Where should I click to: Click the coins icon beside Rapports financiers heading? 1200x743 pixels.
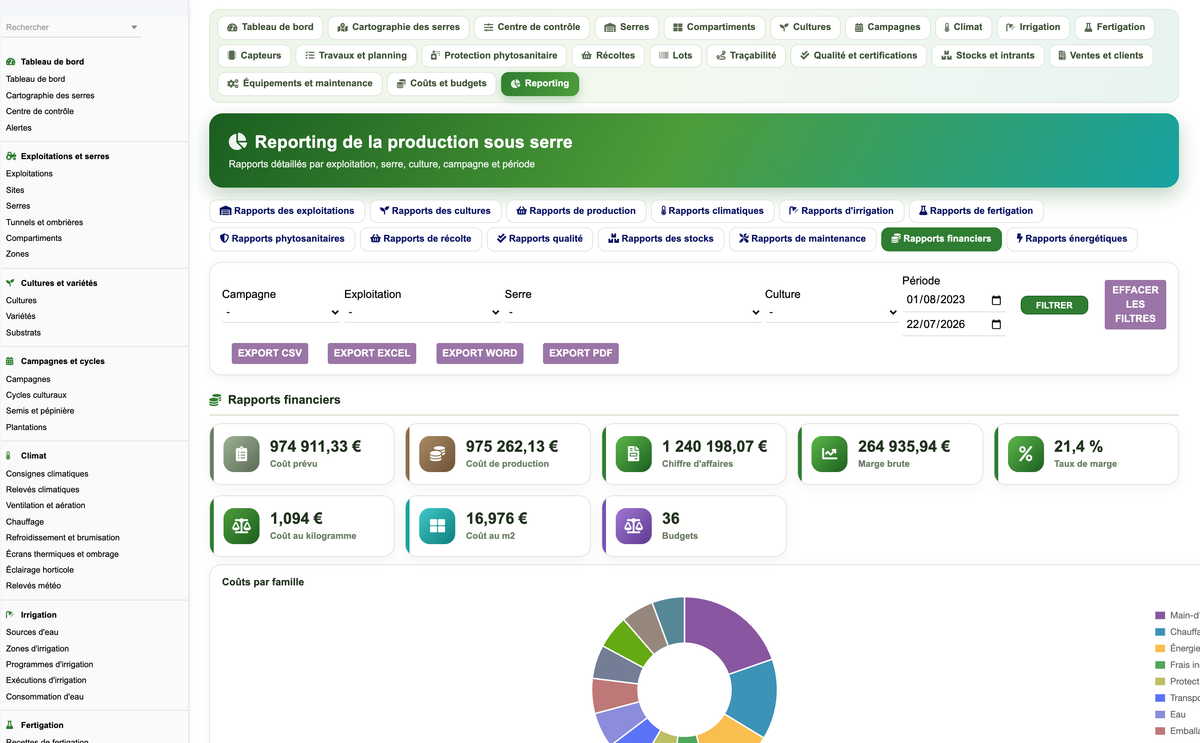[215, 400]
